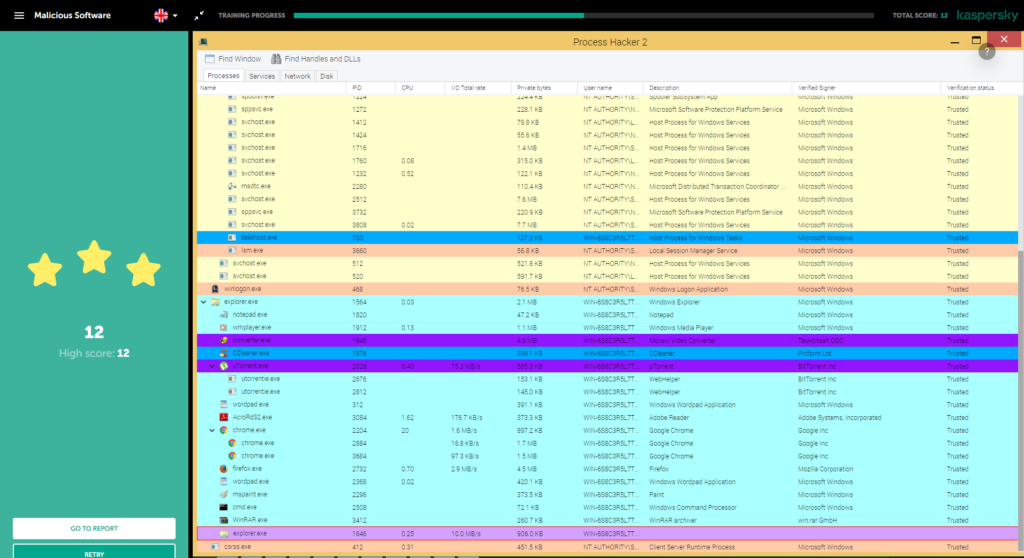Sort by the I/O Total rate column
The width and height of the screenshot is (1024, 558).
click(x=479, y=88)
